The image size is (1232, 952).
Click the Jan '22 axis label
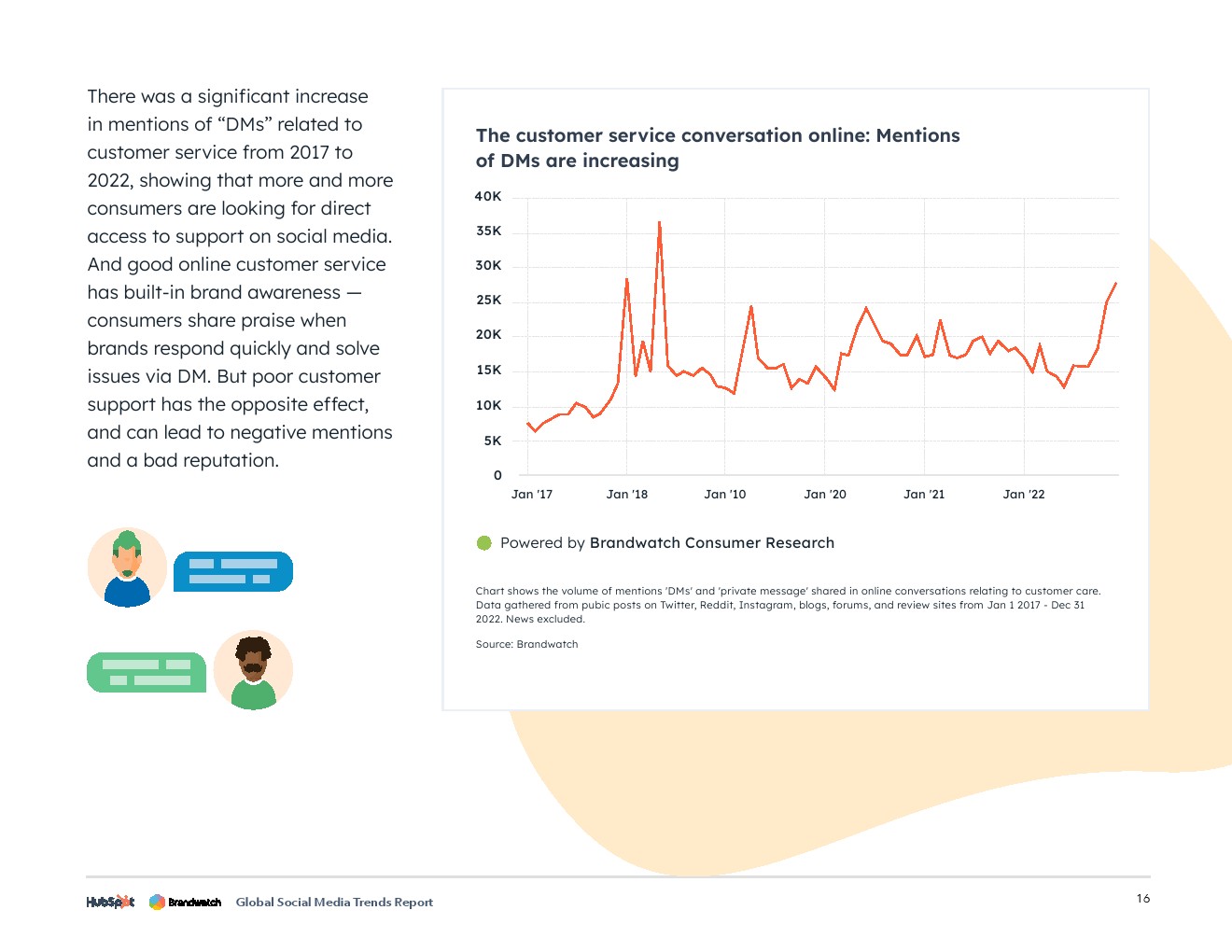click(1024, 495)
